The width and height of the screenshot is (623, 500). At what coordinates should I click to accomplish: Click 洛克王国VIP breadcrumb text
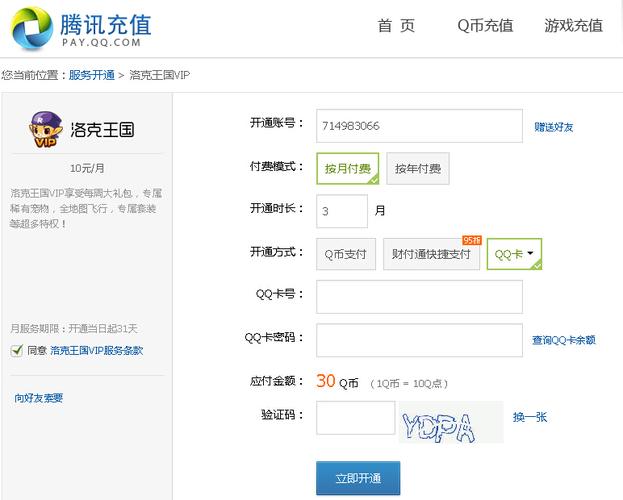click(x=160, y=75)
